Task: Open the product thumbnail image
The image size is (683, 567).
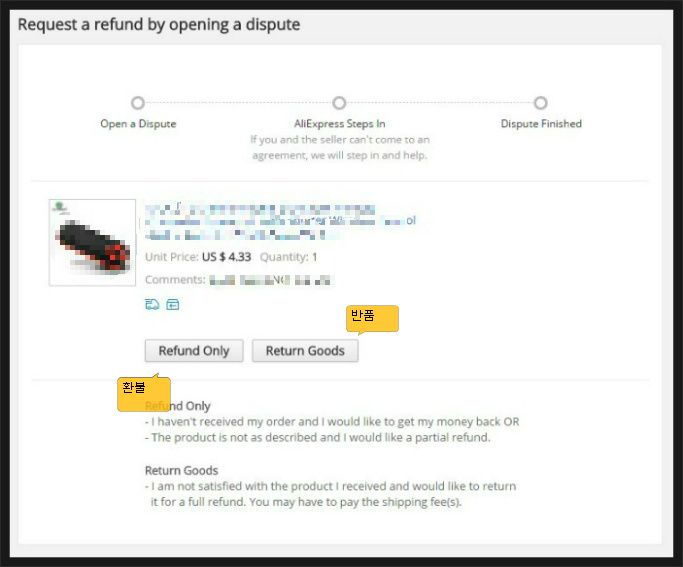Action: click(92, 243)
